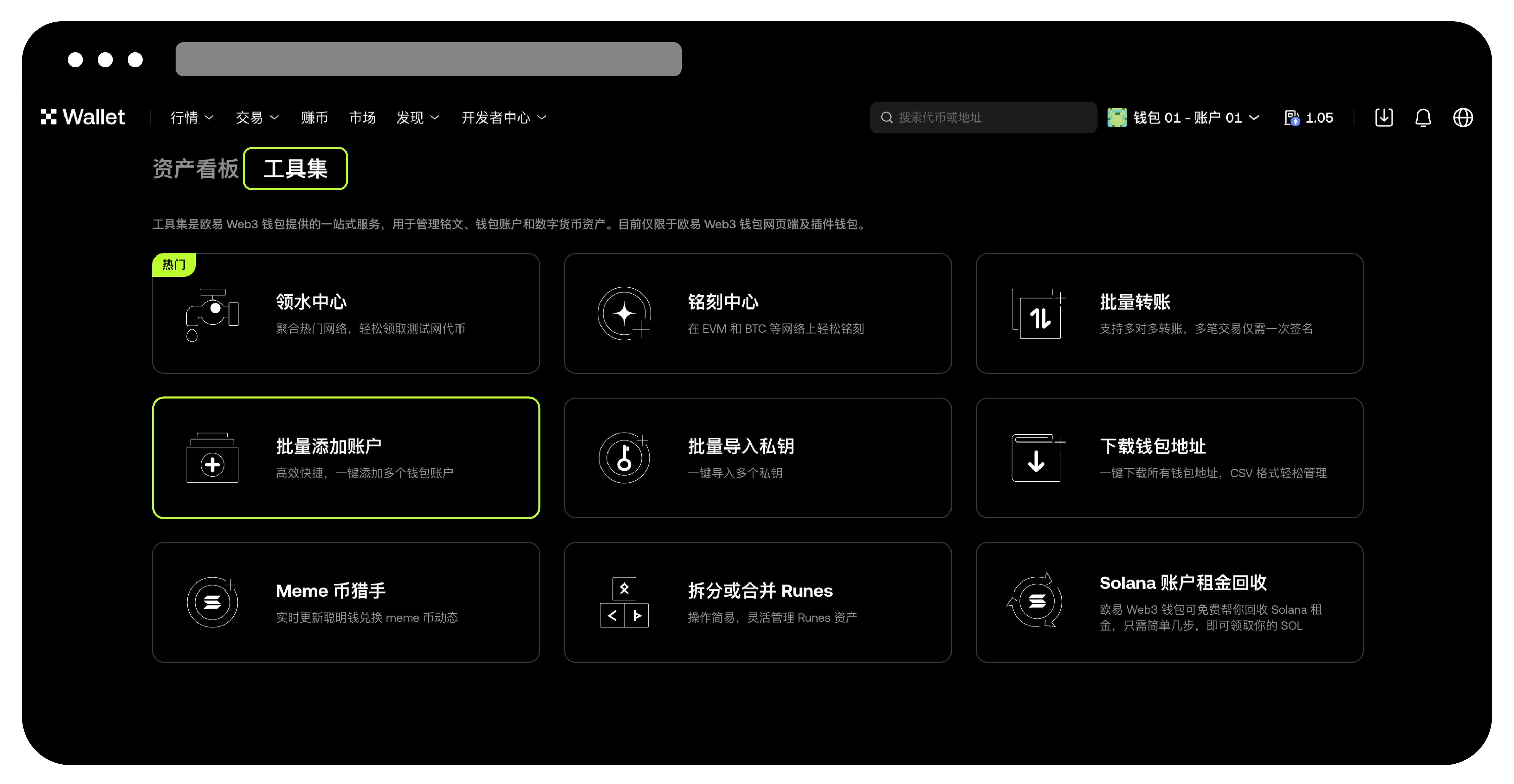Image resolution: width=1514 pixels, height=784 pixels.
Task: Open the 下载钱包地址 card title
Action: point(1153,446)
